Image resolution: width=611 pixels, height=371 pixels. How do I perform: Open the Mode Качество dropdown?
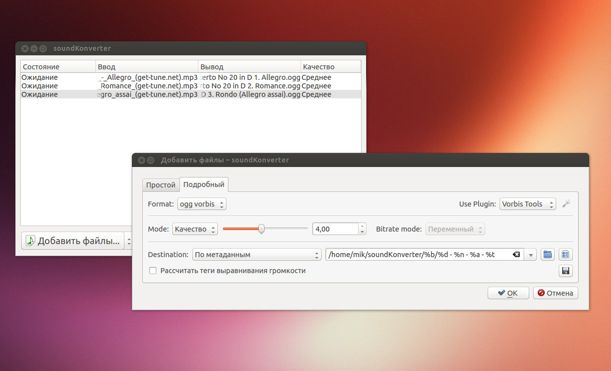click(194, 229)
